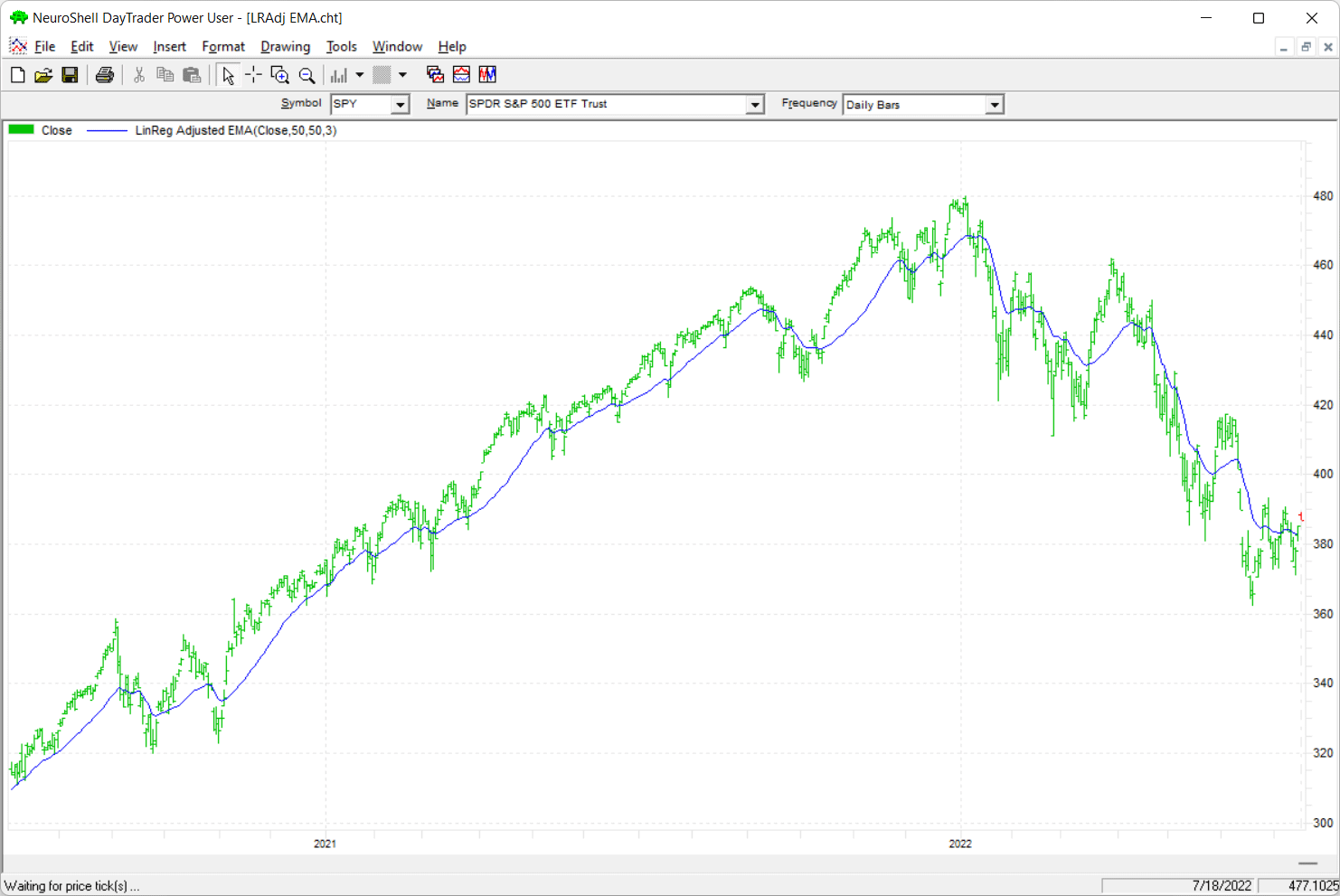This screenshot has width=1340, height=896.
Task: Activate the zoom in magnifier tool
Action: click(x=280, y=75)
